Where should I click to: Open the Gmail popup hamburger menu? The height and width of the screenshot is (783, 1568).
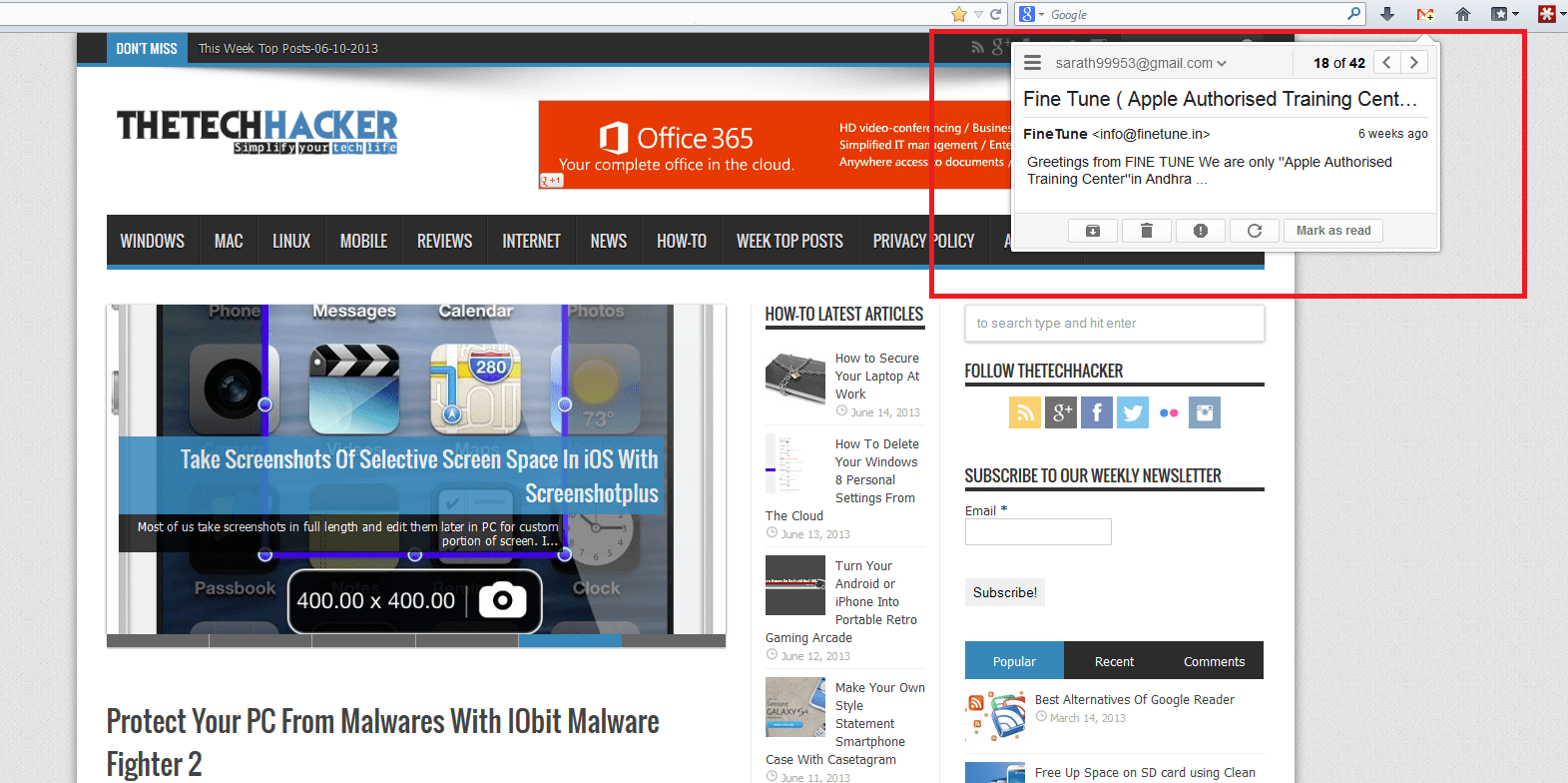pos(1033,63)
